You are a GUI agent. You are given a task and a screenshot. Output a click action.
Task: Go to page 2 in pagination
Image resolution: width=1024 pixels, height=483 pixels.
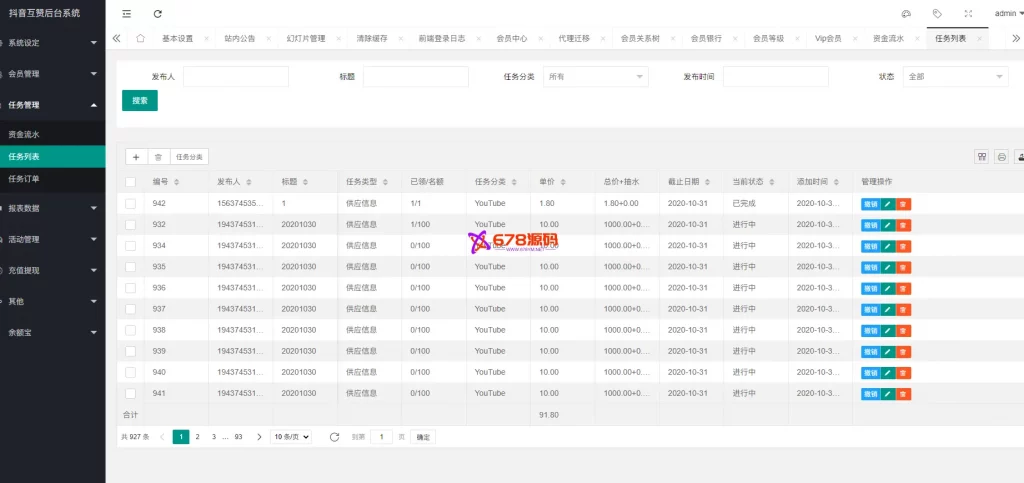197,437
